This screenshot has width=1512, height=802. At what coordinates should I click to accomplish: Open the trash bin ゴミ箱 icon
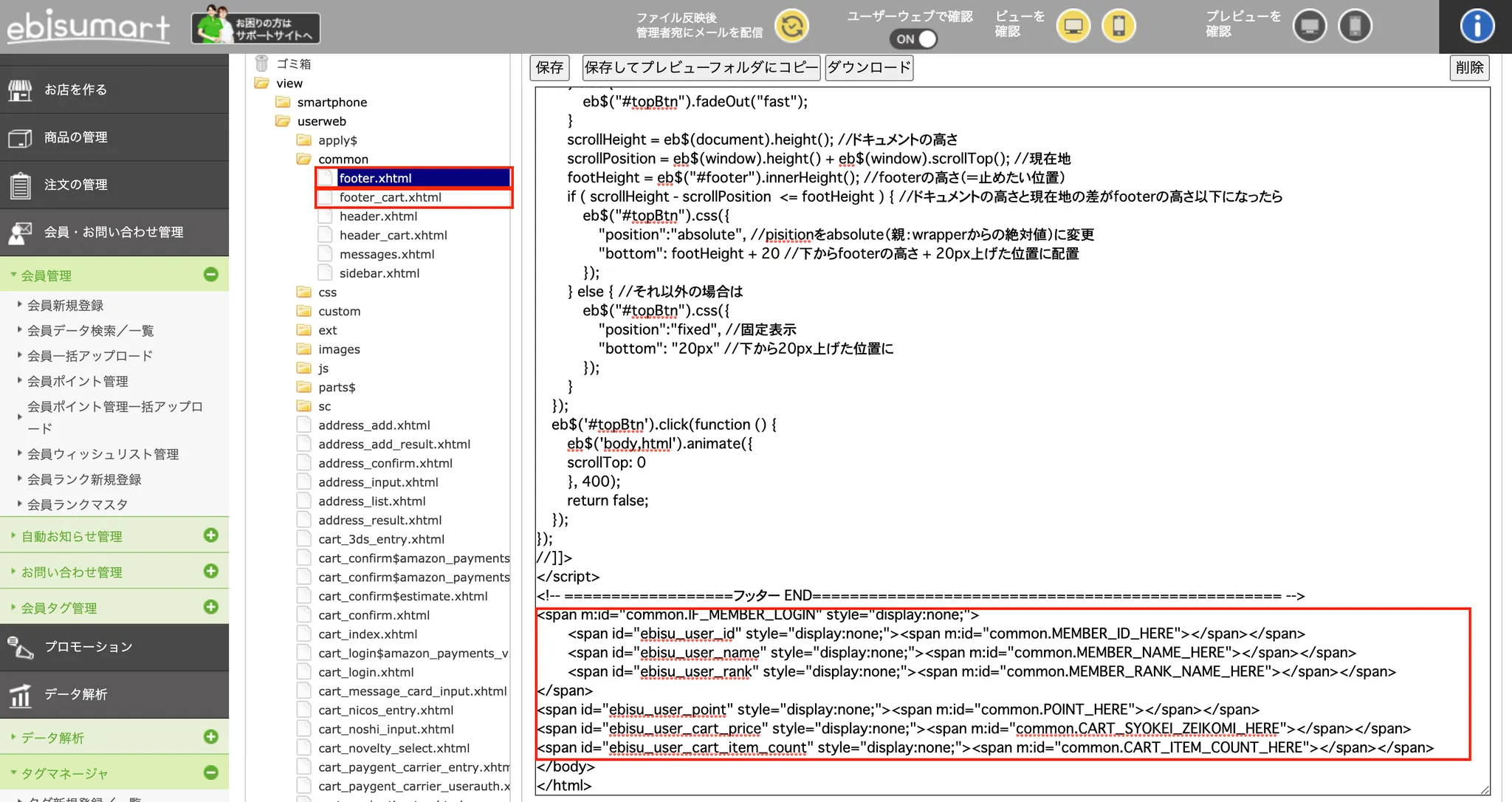pos(261,64)
